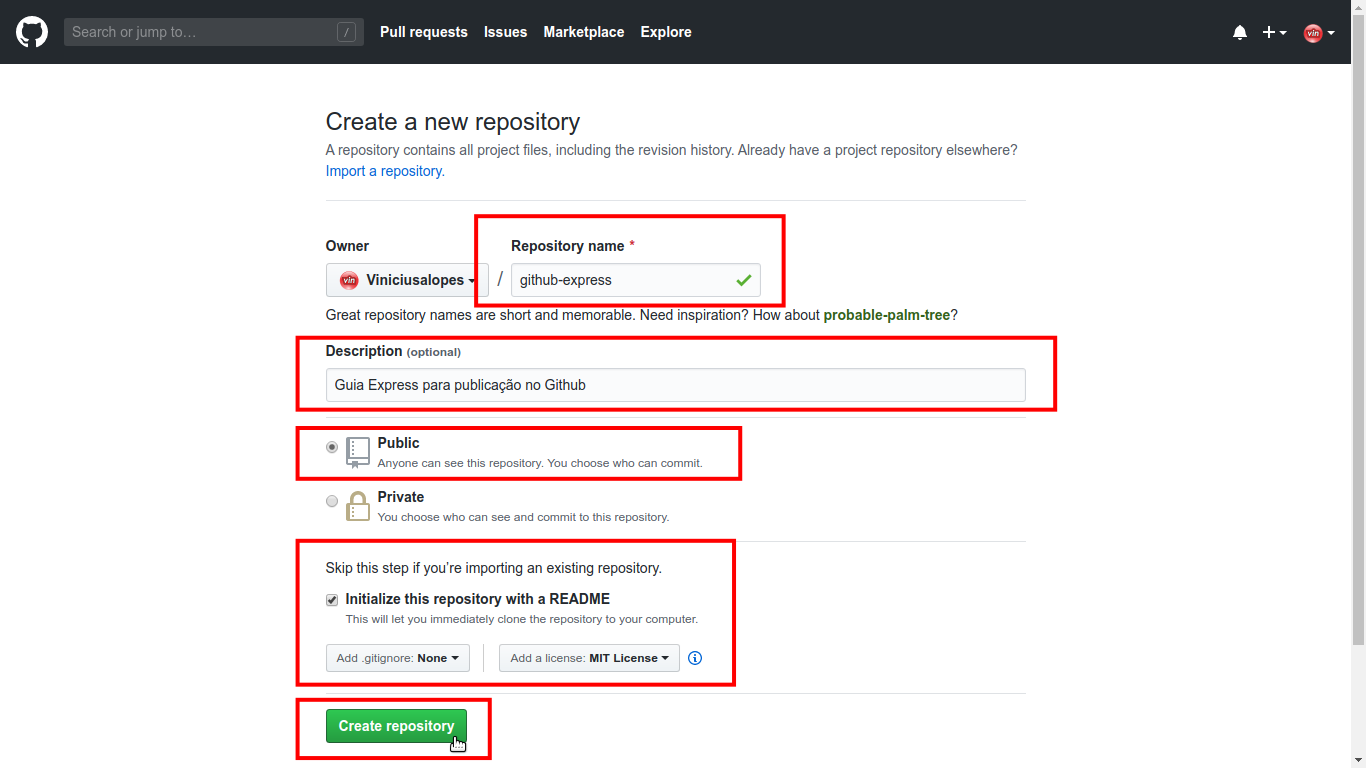
Task: Click the Repository name label
Action: point(568,246)
